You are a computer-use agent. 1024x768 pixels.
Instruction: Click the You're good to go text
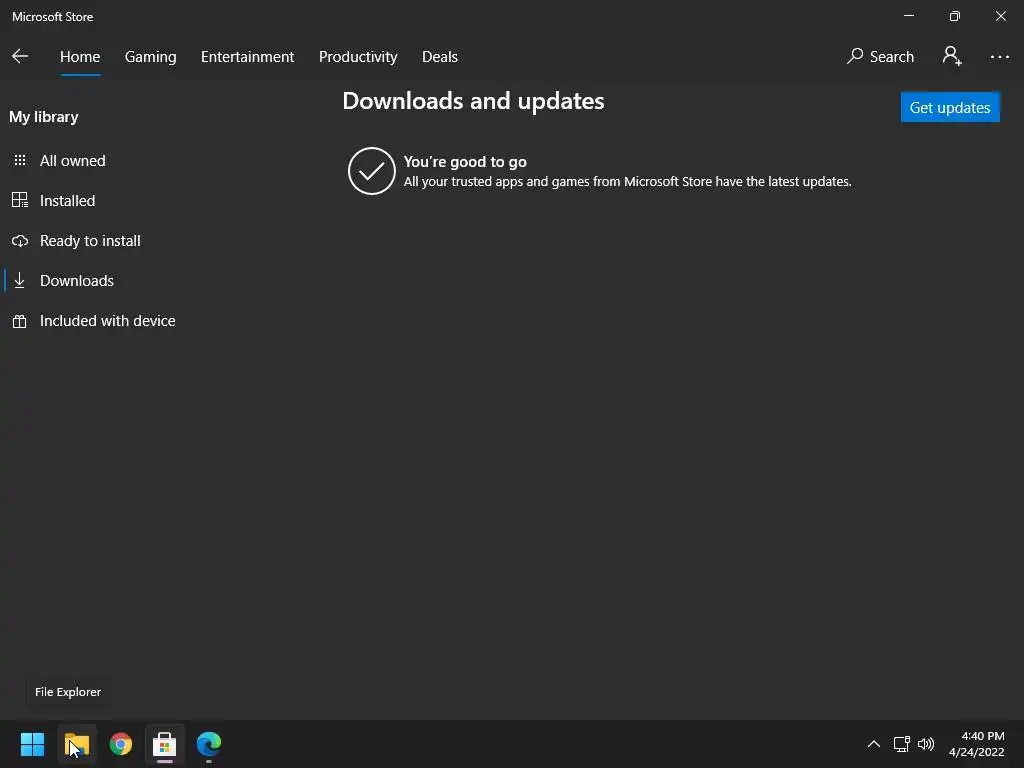point(465,162)
